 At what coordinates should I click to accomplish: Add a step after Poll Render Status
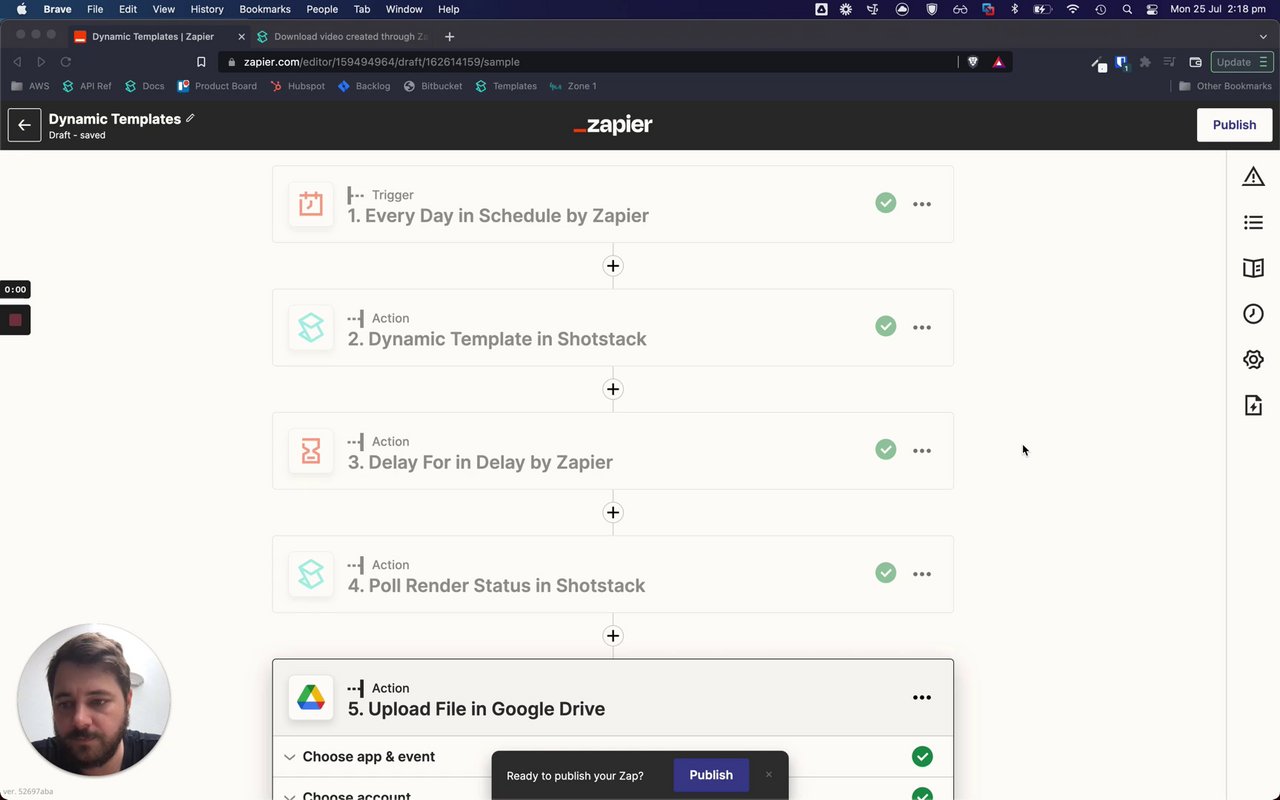tap(613, 636)
